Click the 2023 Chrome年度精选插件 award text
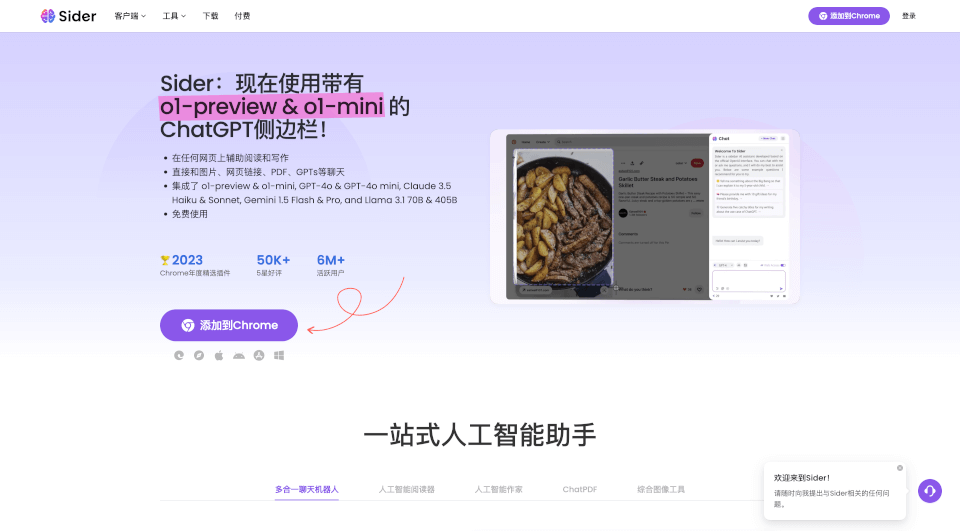 tap(195, 265)
